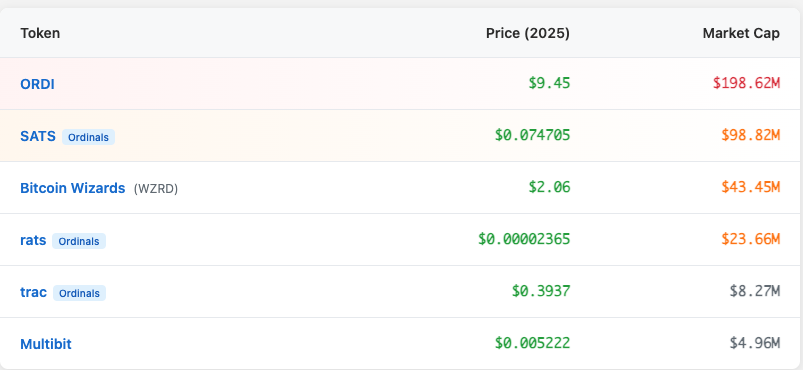The image size is (803, 370).
Task: Sort by the Price (2025) column header
Action: (x=528, y=33)
